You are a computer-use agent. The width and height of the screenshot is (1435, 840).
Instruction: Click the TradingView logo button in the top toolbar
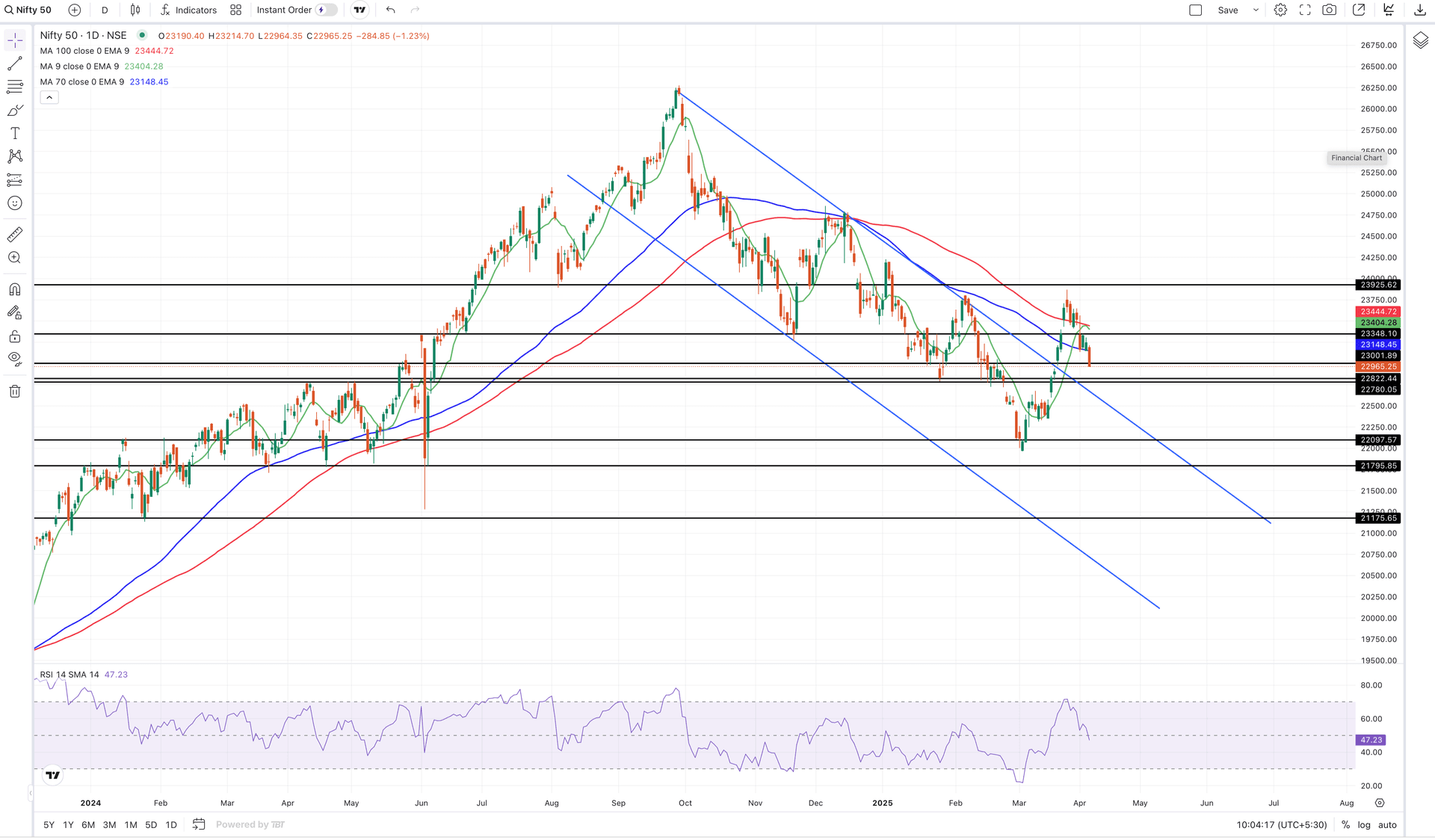[x=360, y=10]
